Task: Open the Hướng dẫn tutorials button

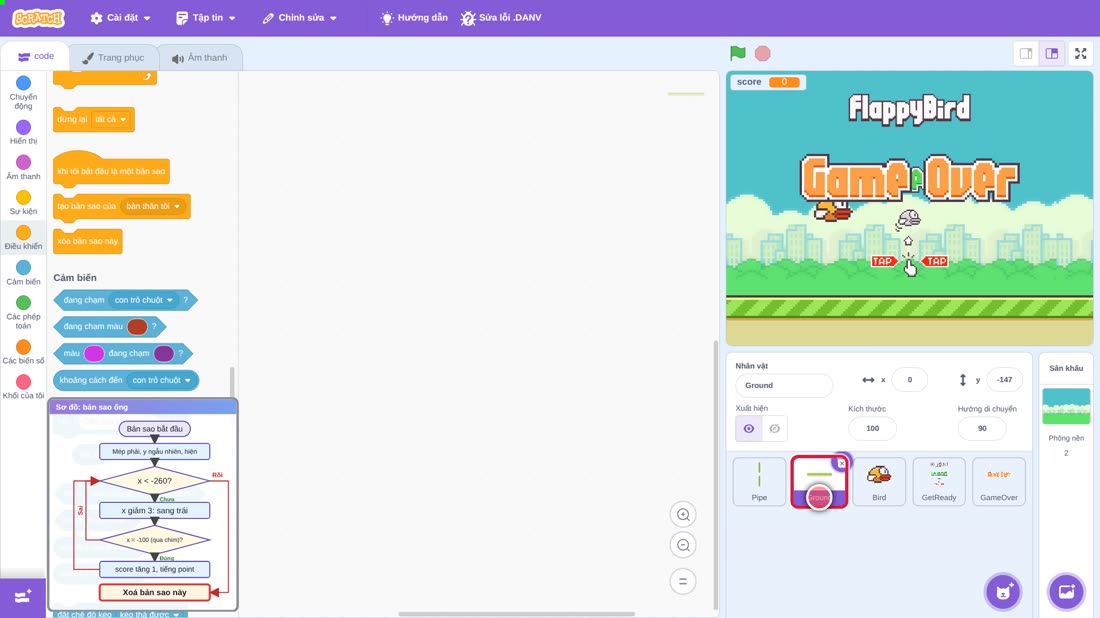Action: (414, 18)
